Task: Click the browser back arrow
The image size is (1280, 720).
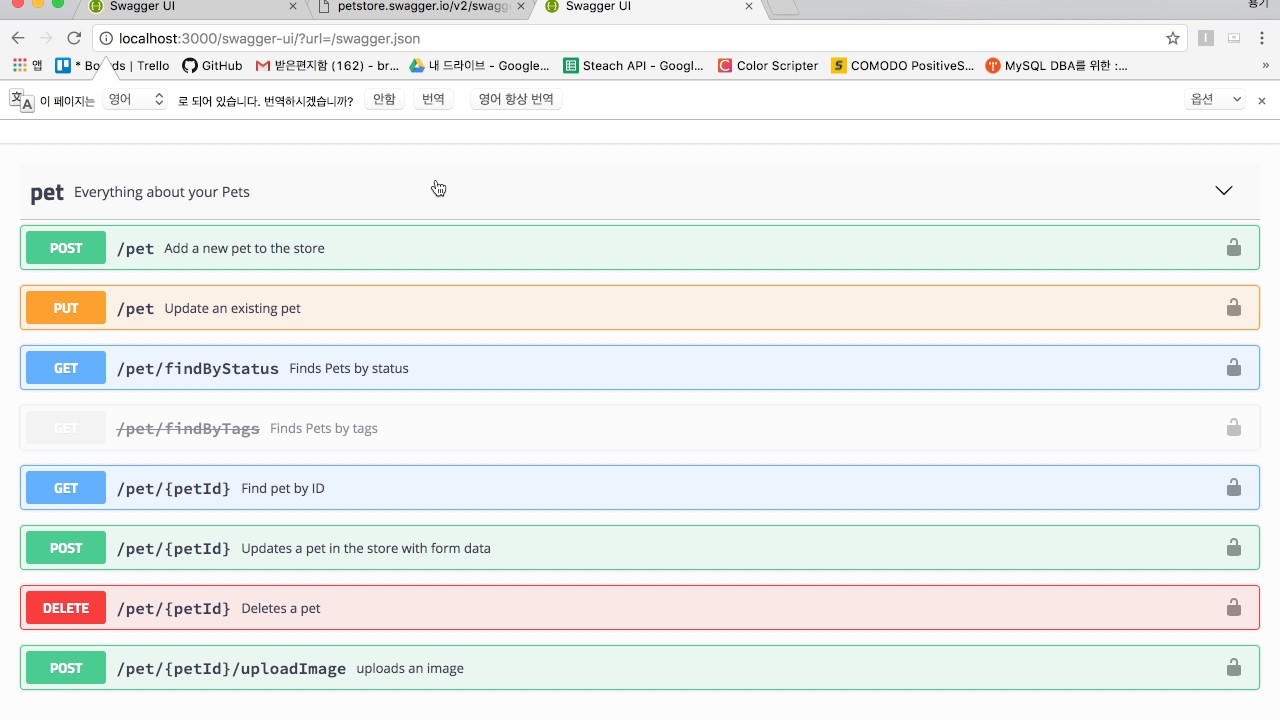Action: (18, 38)
